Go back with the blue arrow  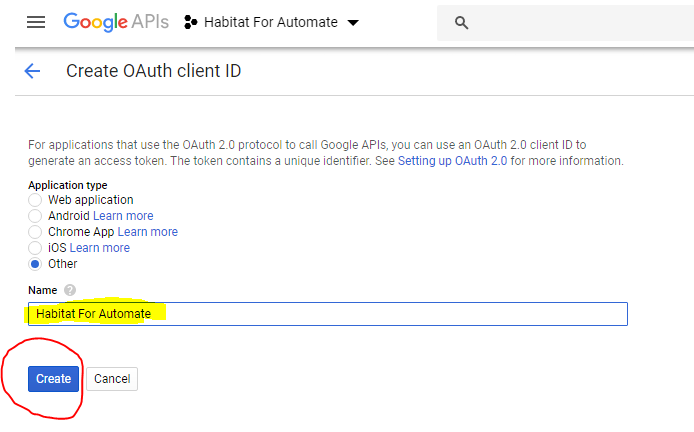tap(32, 71)
